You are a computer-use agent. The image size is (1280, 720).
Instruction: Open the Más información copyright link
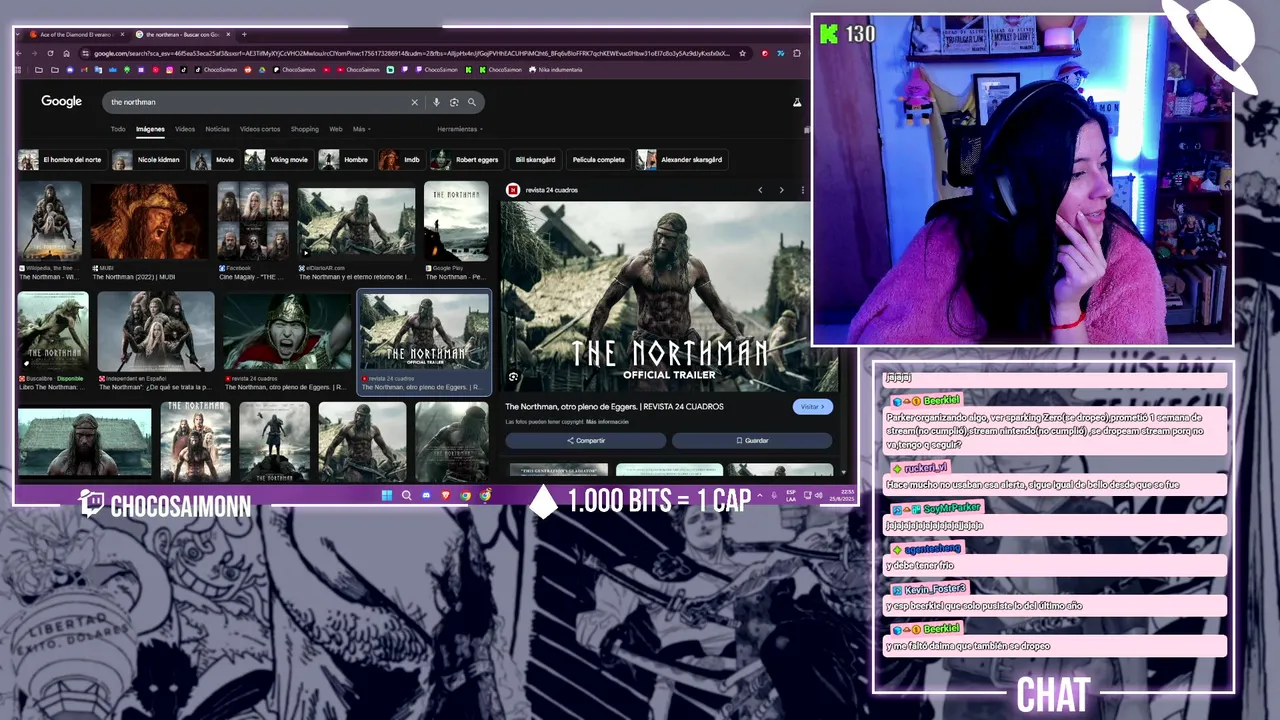point(607,422)
